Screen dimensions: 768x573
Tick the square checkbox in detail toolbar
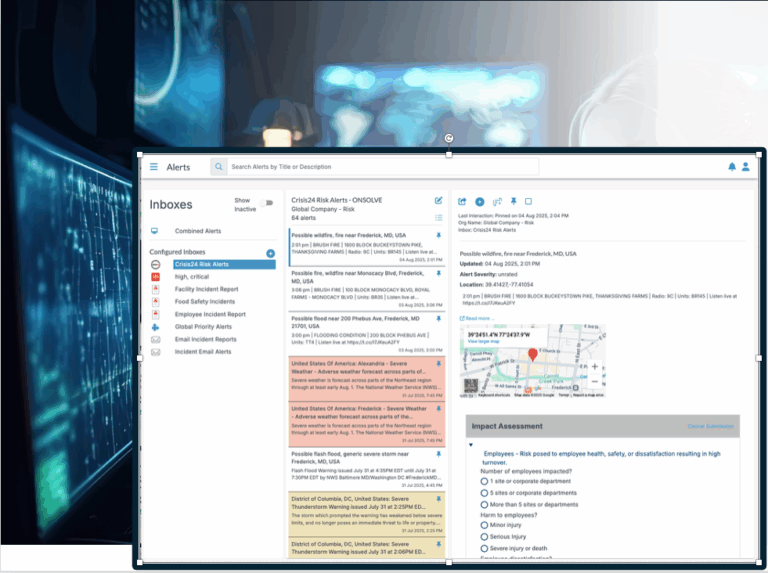click(528, 201)
